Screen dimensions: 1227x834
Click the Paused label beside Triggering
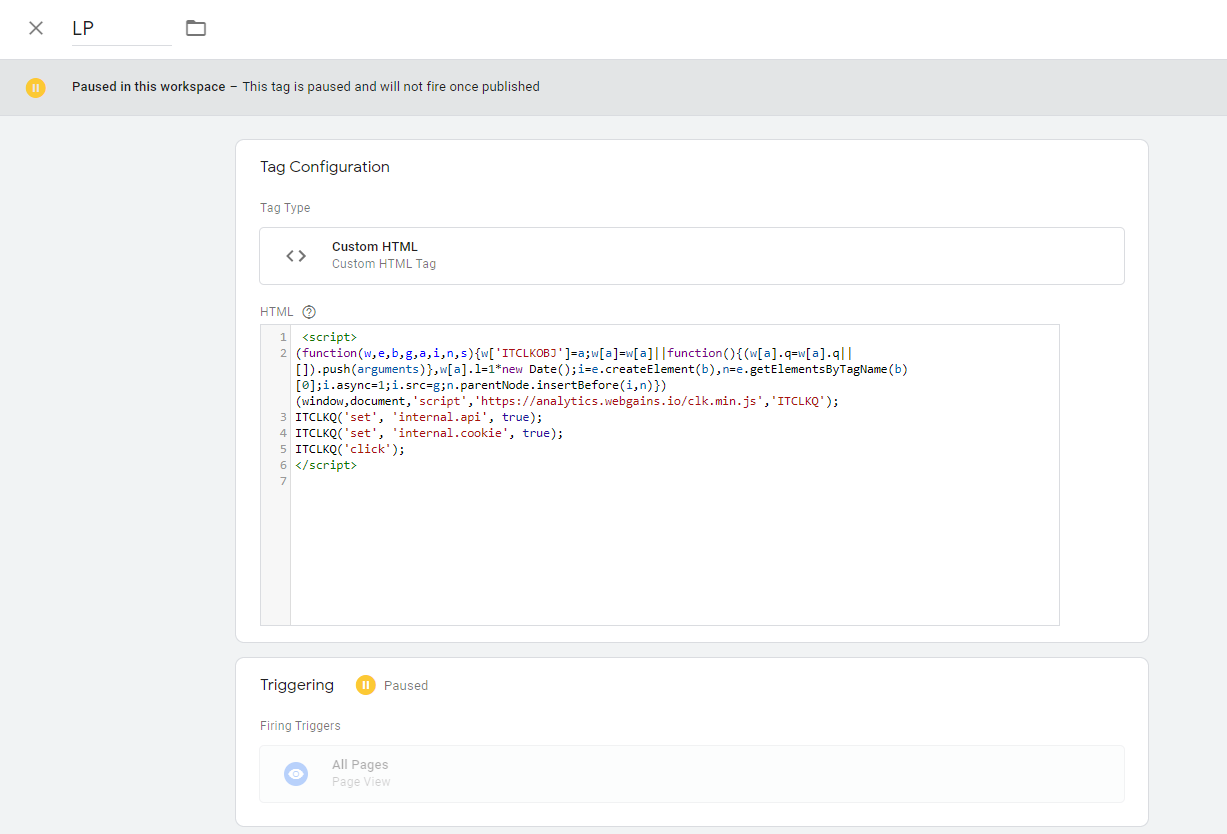click(x=406, y=686)
